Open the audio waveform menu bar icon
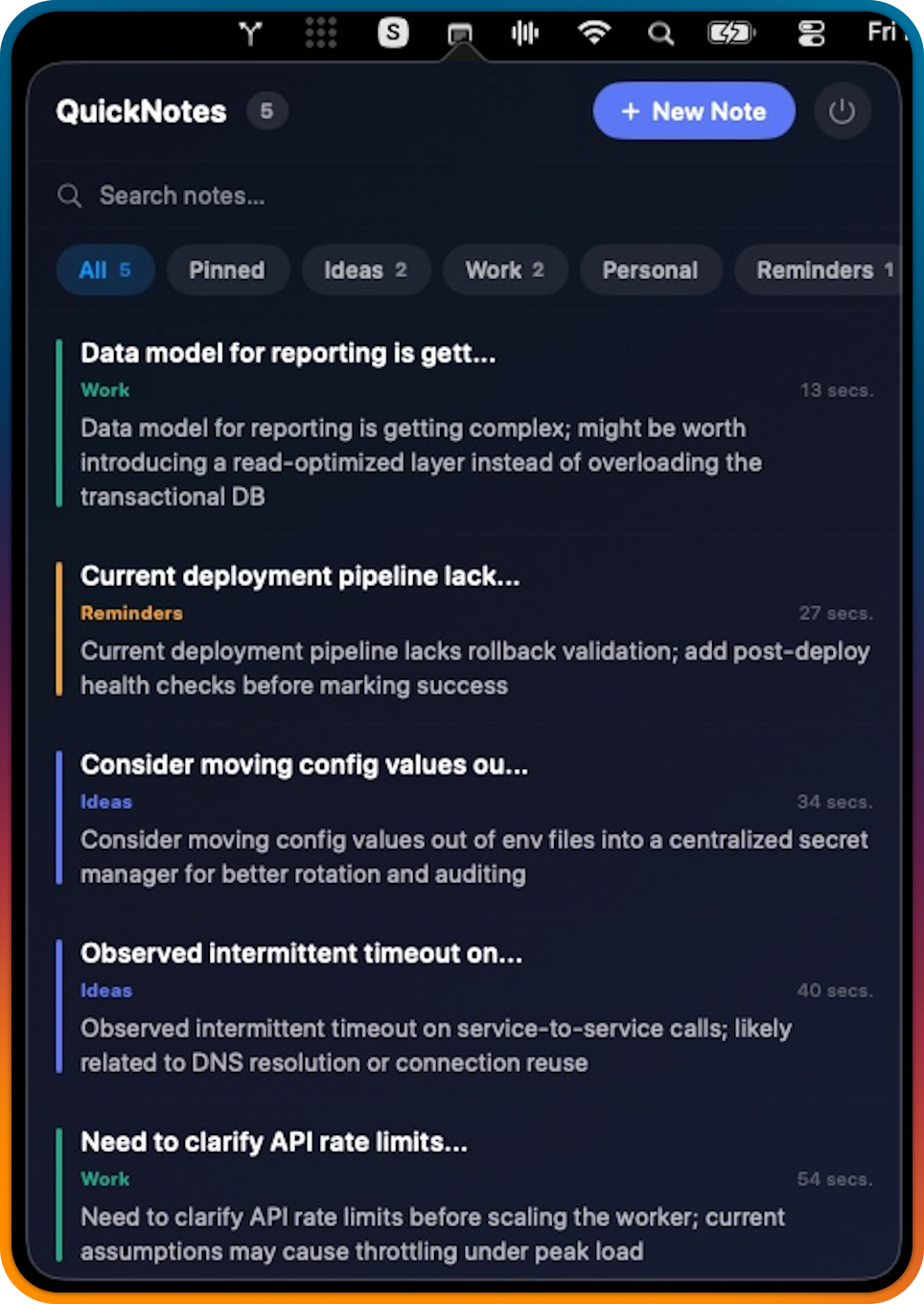Viewport: 924px width, 1304px height. (x=525, y=32)
